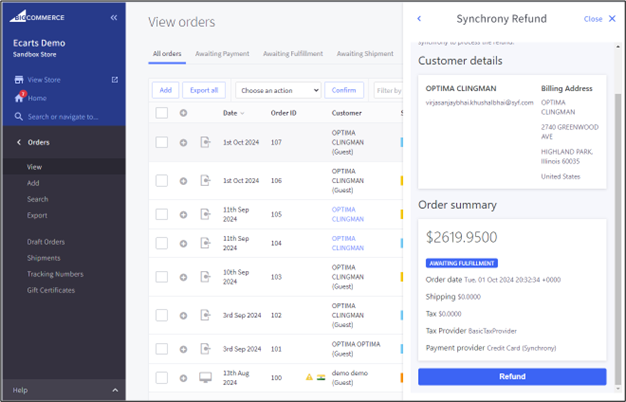Click the Export all button

coord(204,90)
